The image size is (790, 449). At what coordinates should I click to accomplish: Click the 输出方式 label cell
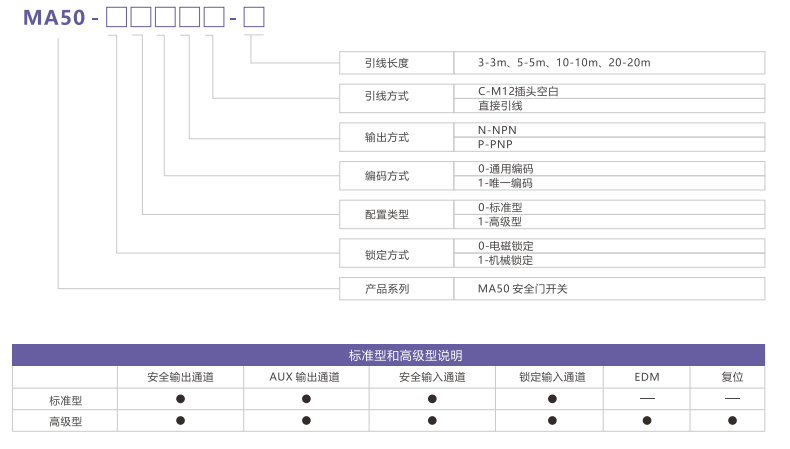(x=397, y=137)
